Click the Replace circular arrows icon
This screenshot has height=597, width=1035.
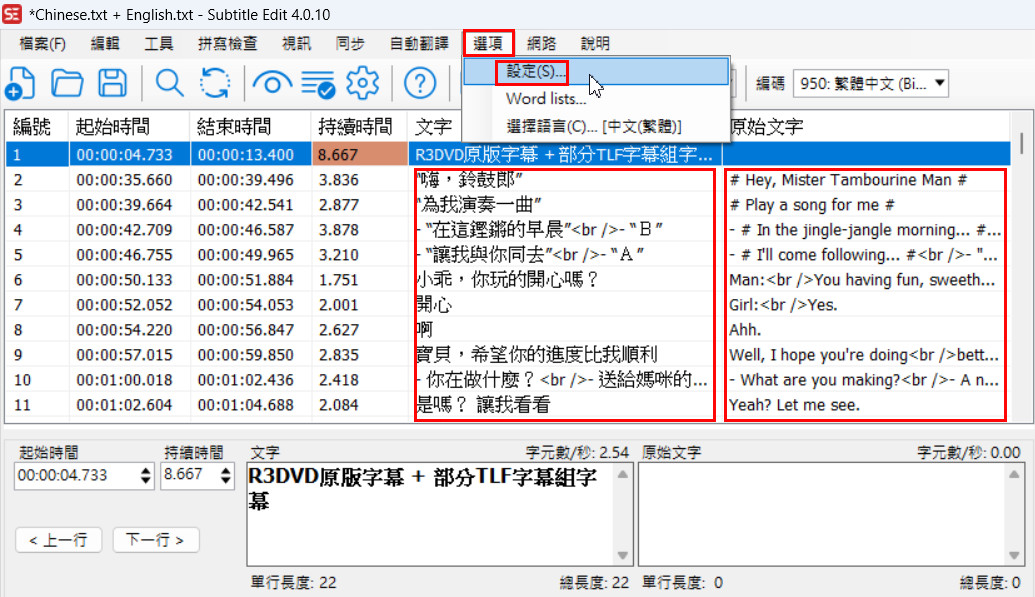tap(215, 82)
